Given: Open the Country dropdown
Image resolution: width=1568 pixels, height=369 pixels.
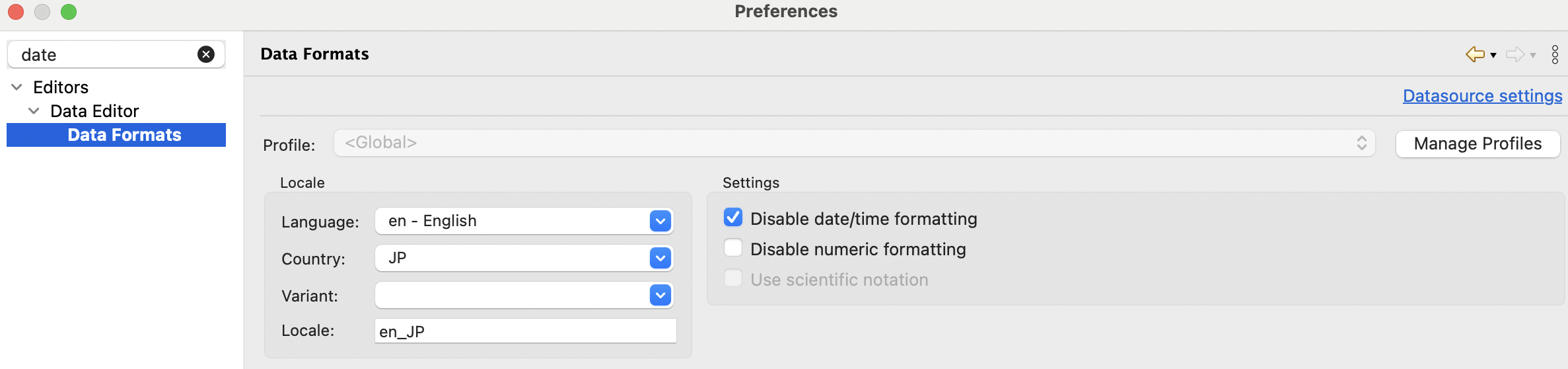Looking at the screenshot, I should tap(660, 258).
